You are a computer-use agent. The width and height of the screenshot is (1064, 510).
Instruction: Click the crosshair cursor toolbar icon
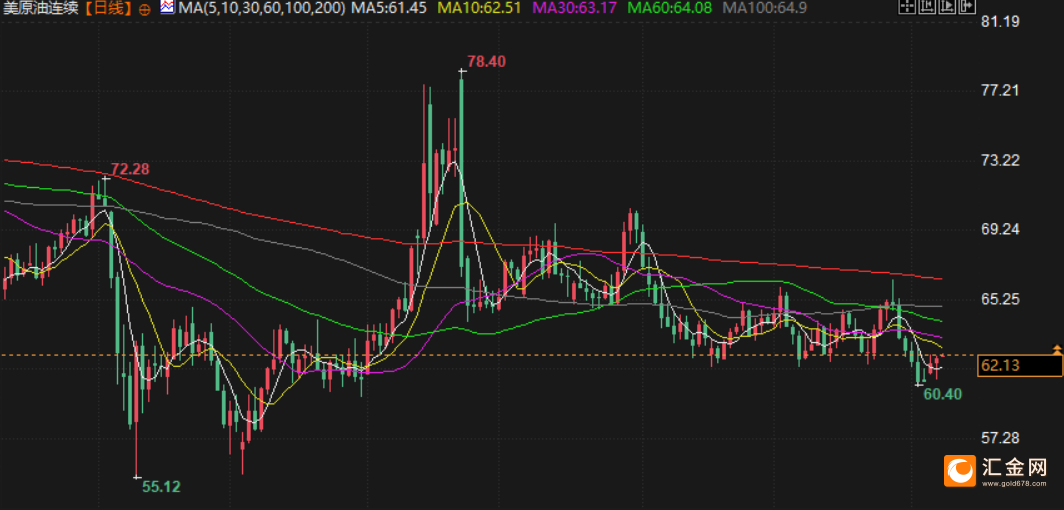(907, 6)
